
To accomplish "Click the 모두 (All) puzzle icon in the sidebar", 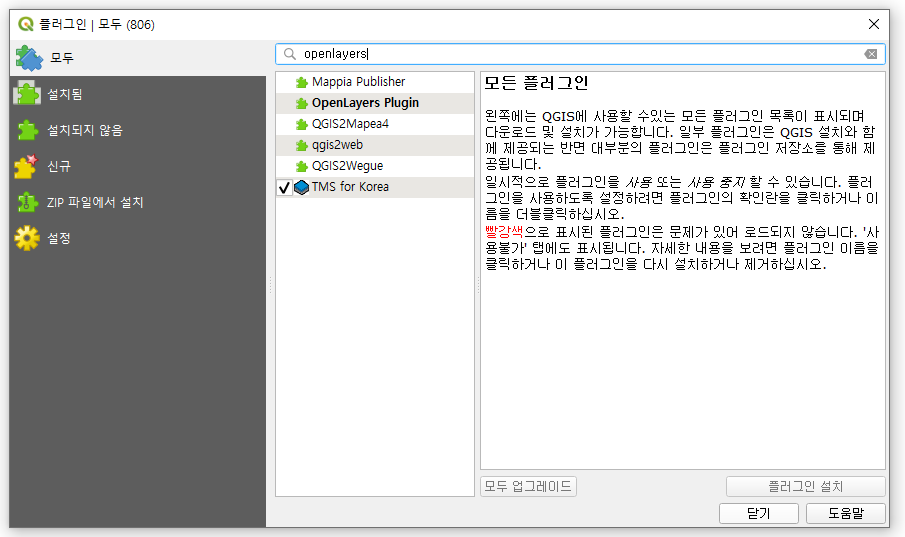I will pyautogui.click(x=28, y=58).
